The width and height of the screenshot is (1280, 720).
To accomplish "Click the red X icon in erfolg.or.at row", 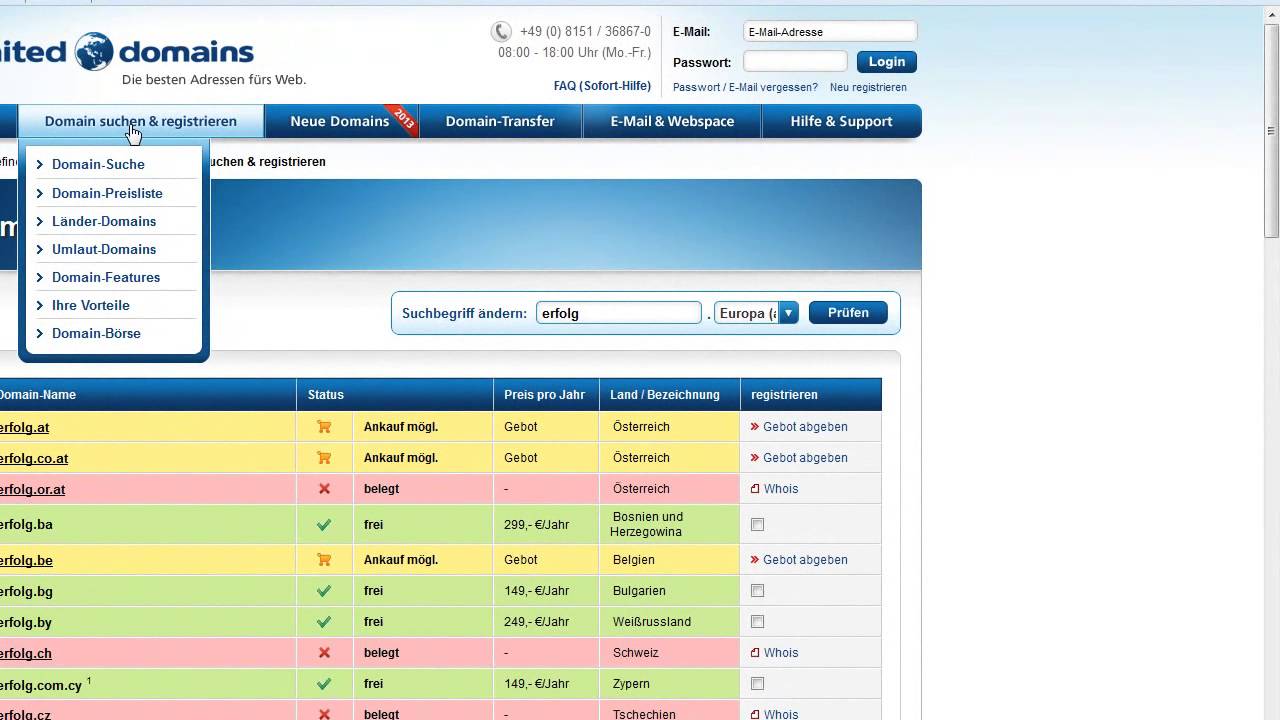I will 324,489.
